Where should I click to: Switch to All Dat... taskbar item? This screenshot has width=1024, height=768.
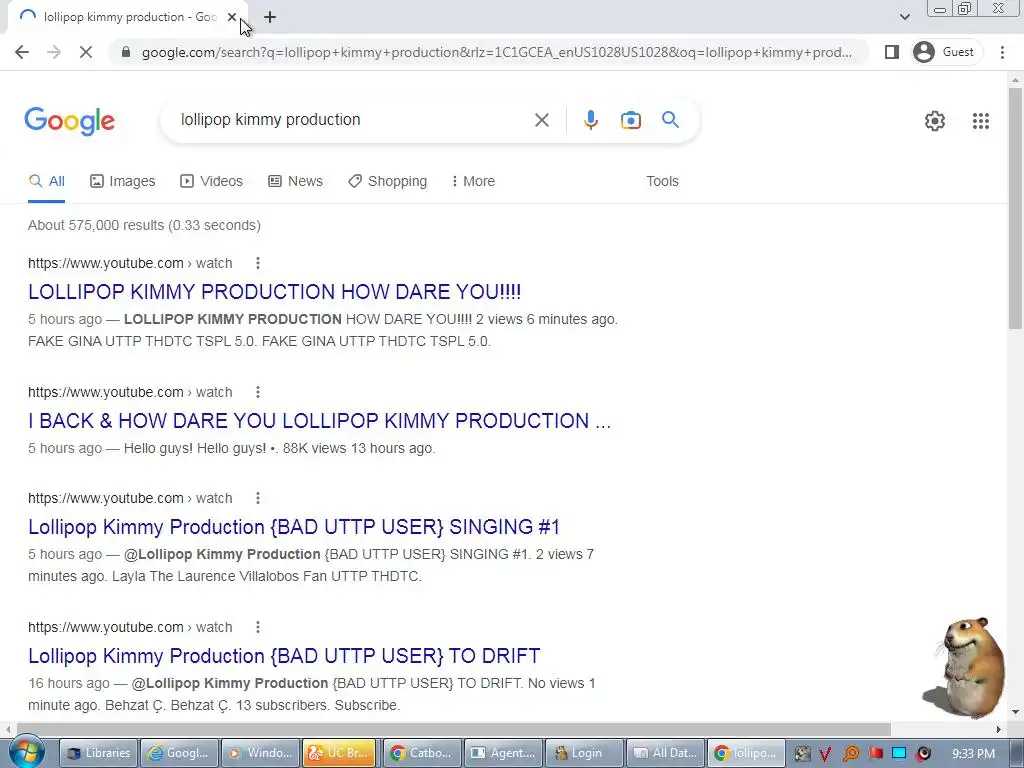665,753
